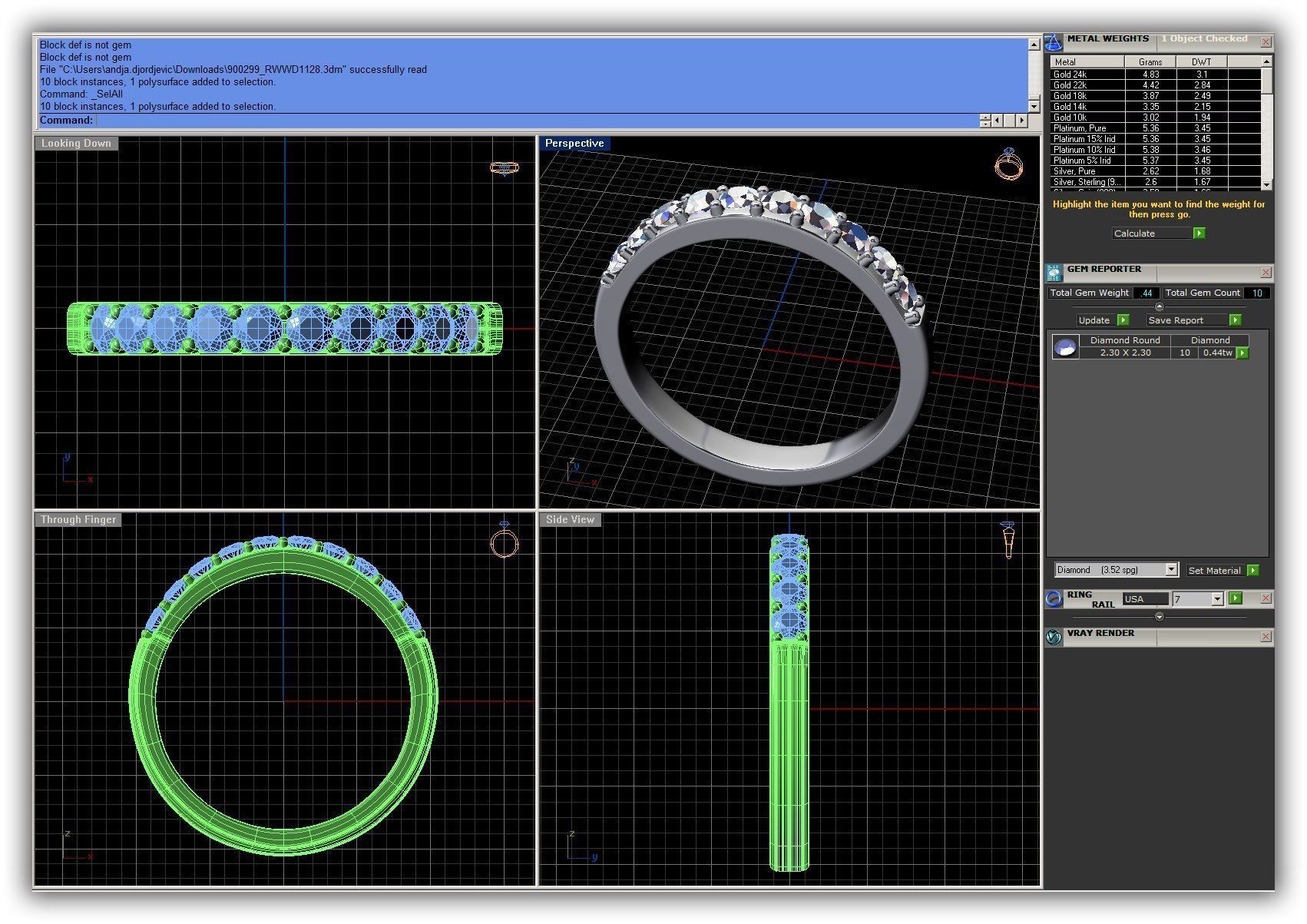Image resolution: width=1307 pixels, height=924 pixels.
Task: Select the Silver, Pure row
Action: tap(1155, 171)
